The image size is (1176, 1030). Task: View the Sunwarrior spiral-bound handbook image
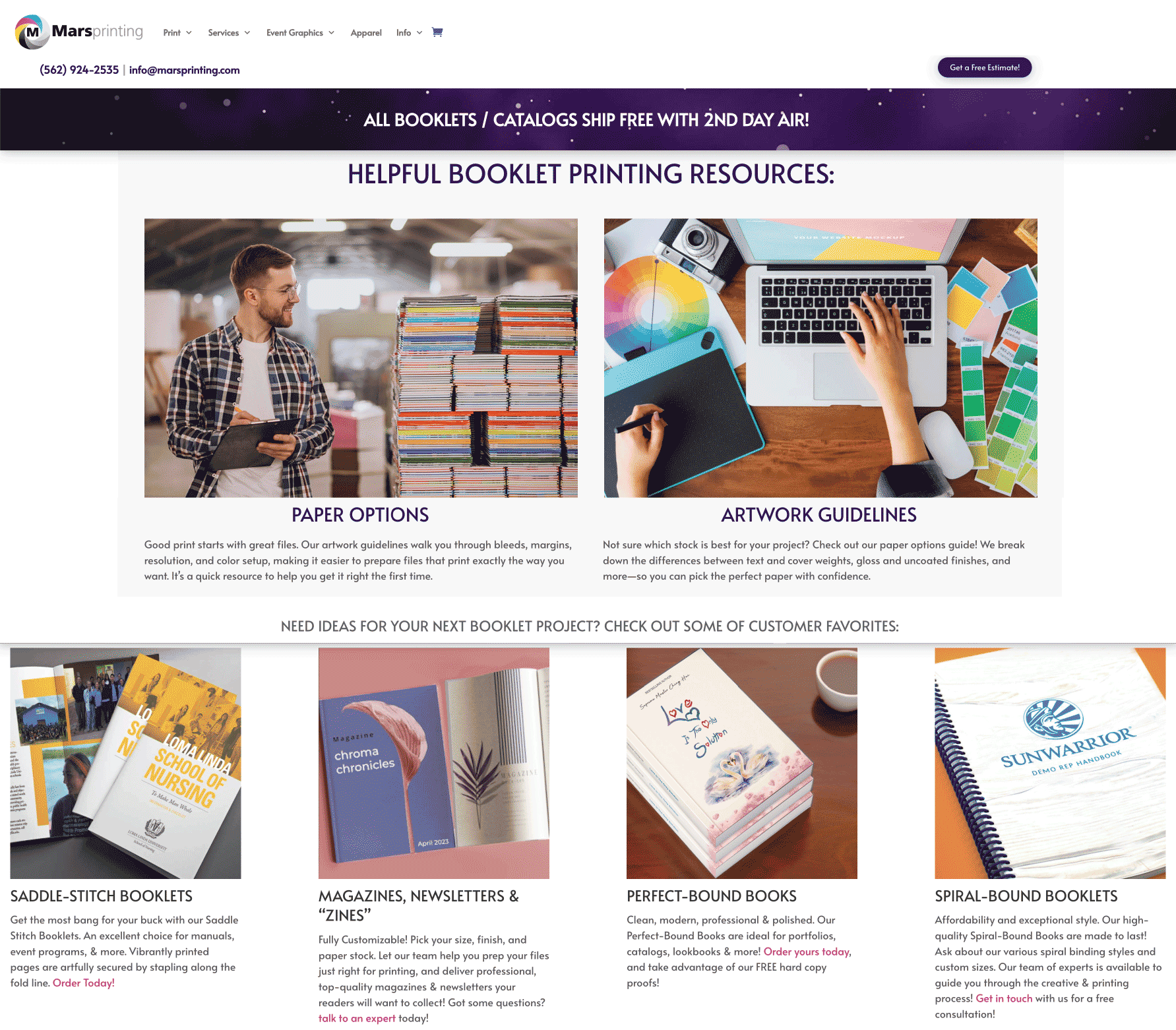(x=1050, y=763)
